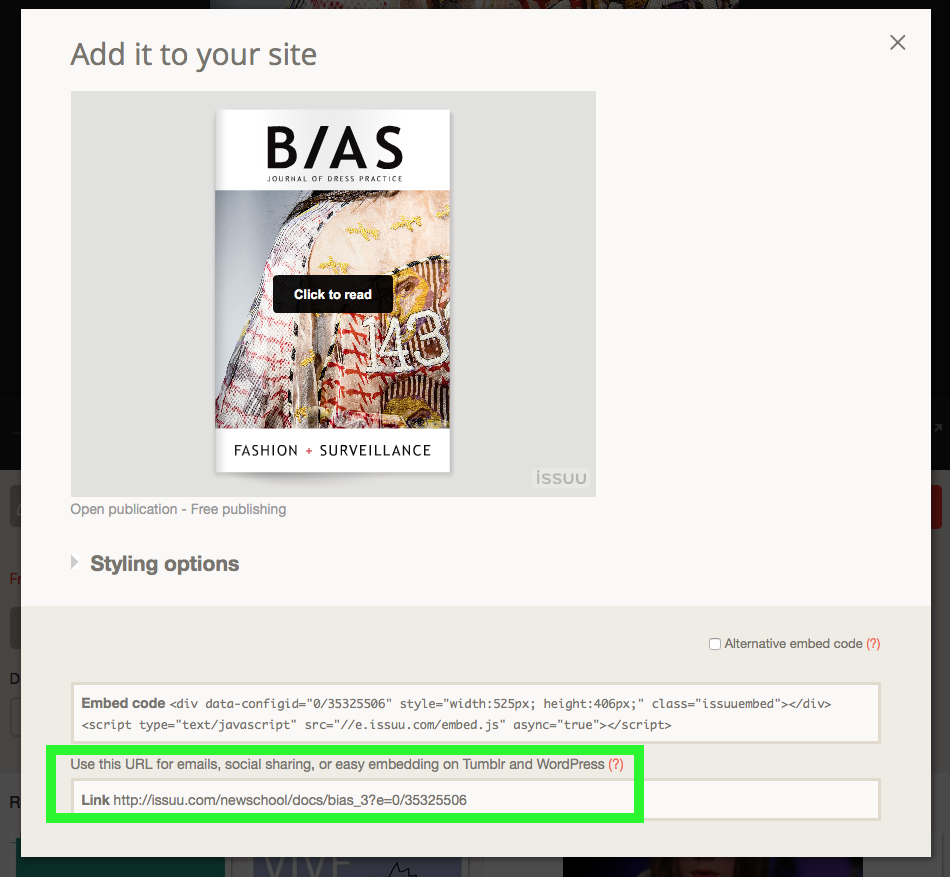Click the issuu logo in the preview

(561, 478)
